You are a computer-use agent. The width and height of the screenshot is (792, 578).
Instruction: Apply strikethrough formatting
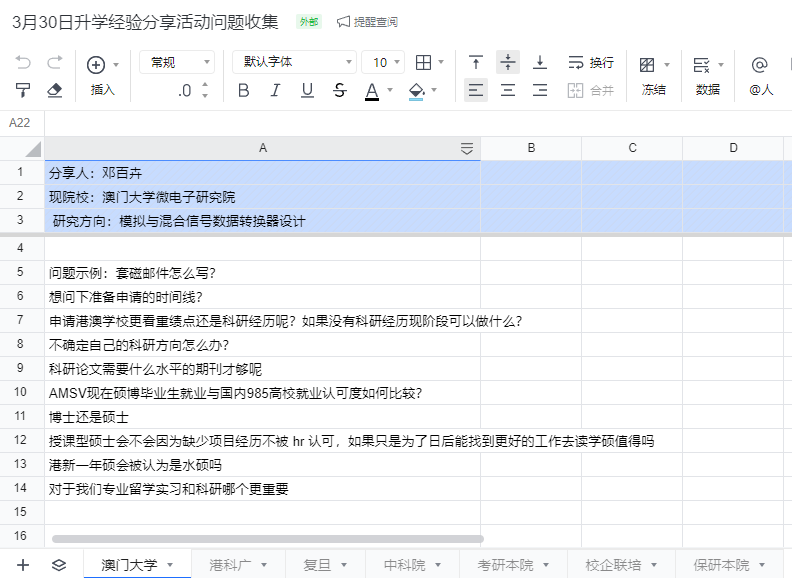[339, 90]
